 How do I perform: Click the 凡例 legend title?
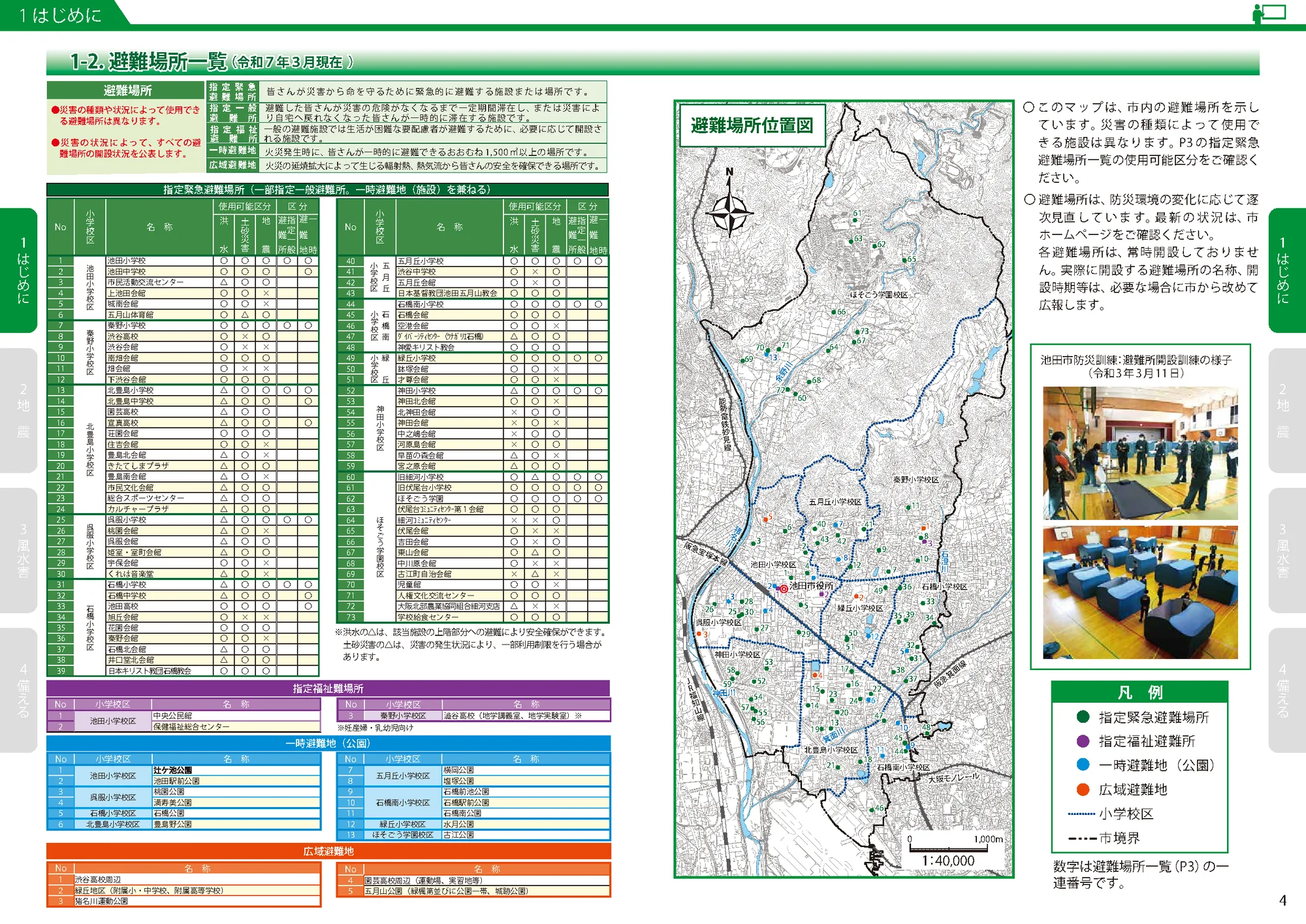coord(1139,692)
